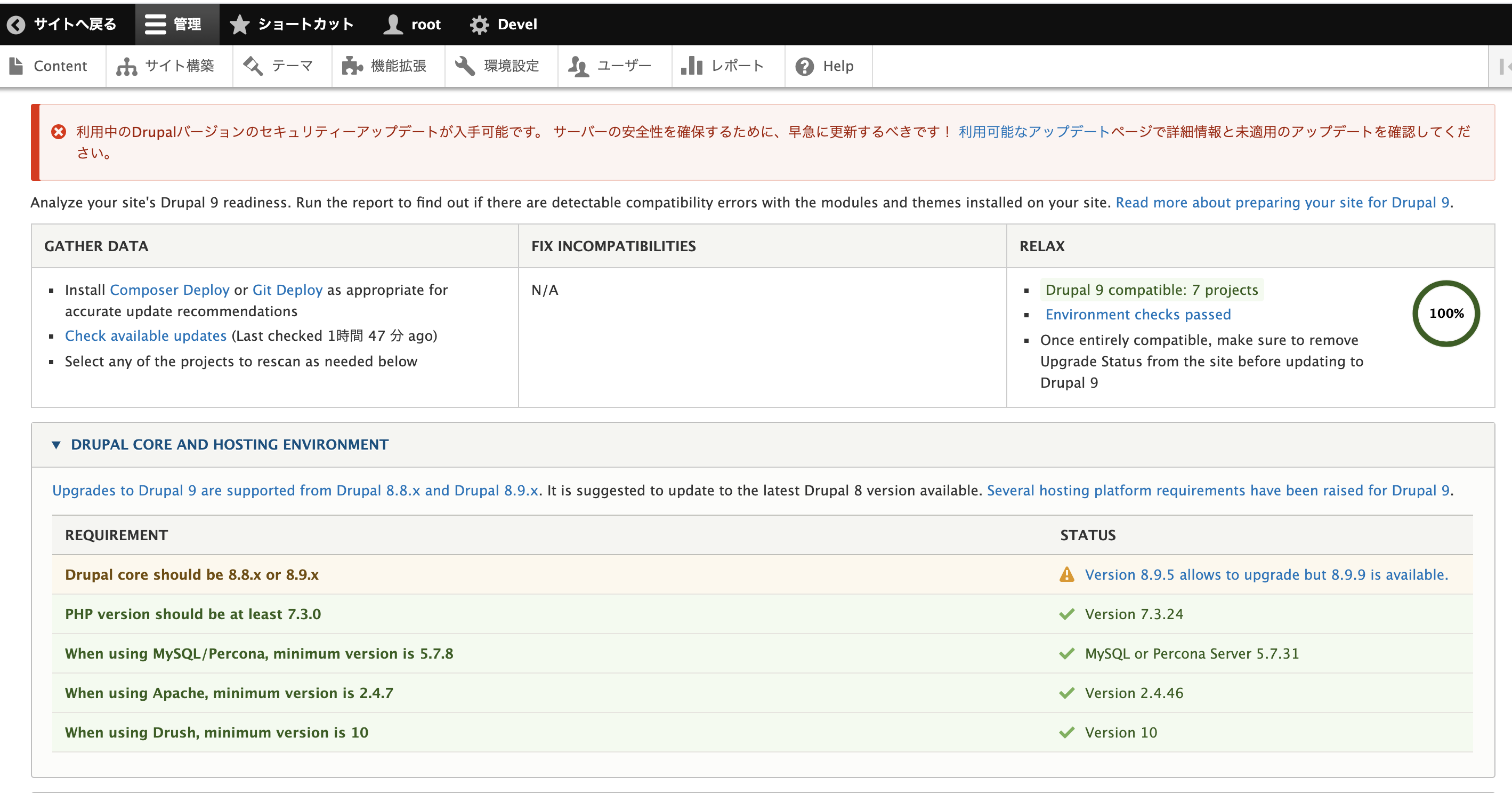Click the Composer Deploy link
The height and width of the screenshot is (793, 1512).
pos(169,290)
